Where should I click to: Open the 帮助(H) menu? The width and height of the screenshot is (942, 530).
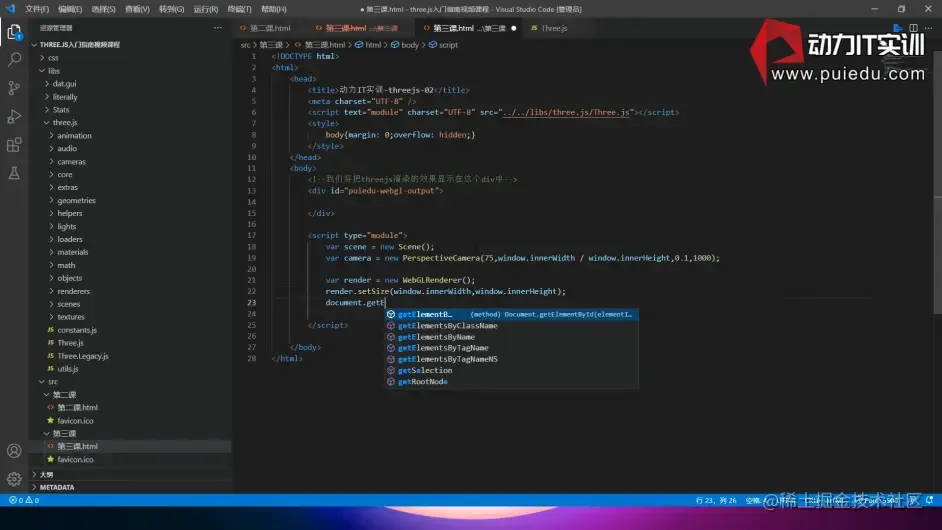[x=273, y=9]
